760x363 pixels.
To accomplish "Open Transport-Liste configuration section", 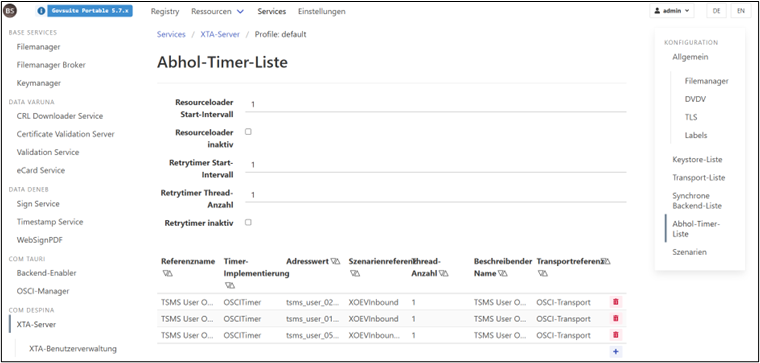I will [699, 178].
